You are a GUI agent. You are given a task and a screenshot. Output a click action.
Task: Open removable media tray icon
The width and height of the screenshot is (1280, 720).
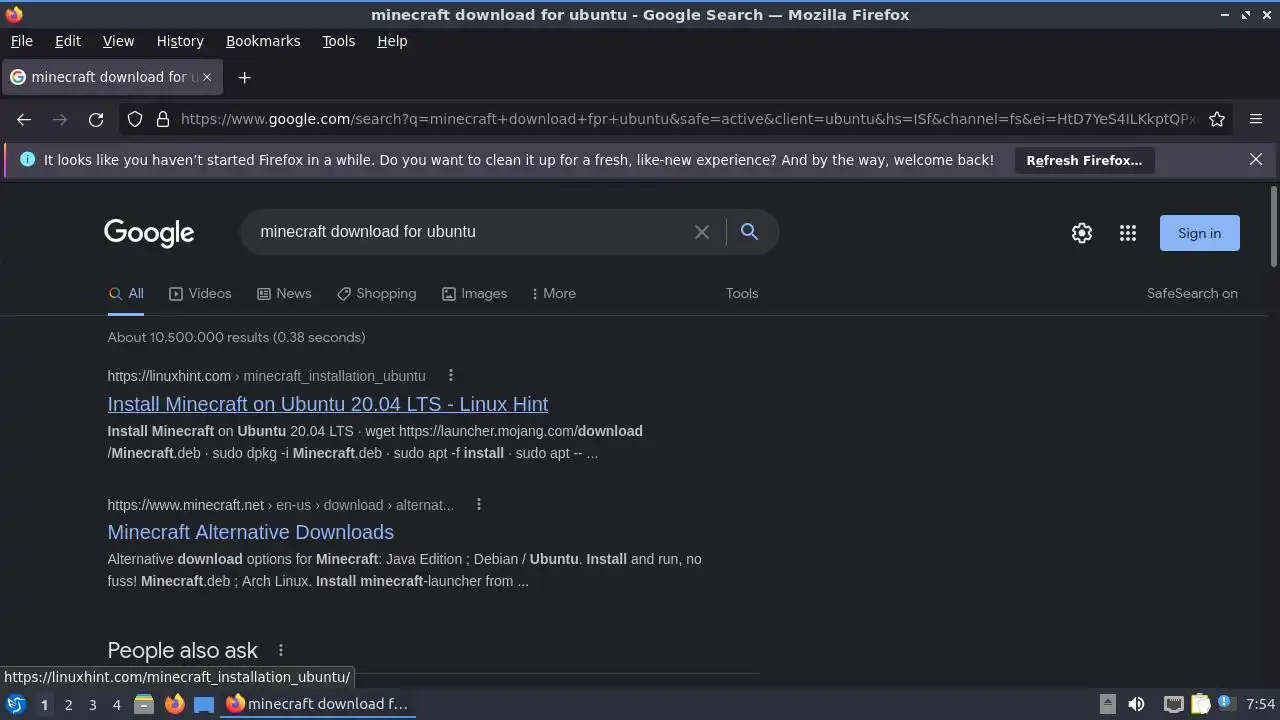(x=1108, y=704)
